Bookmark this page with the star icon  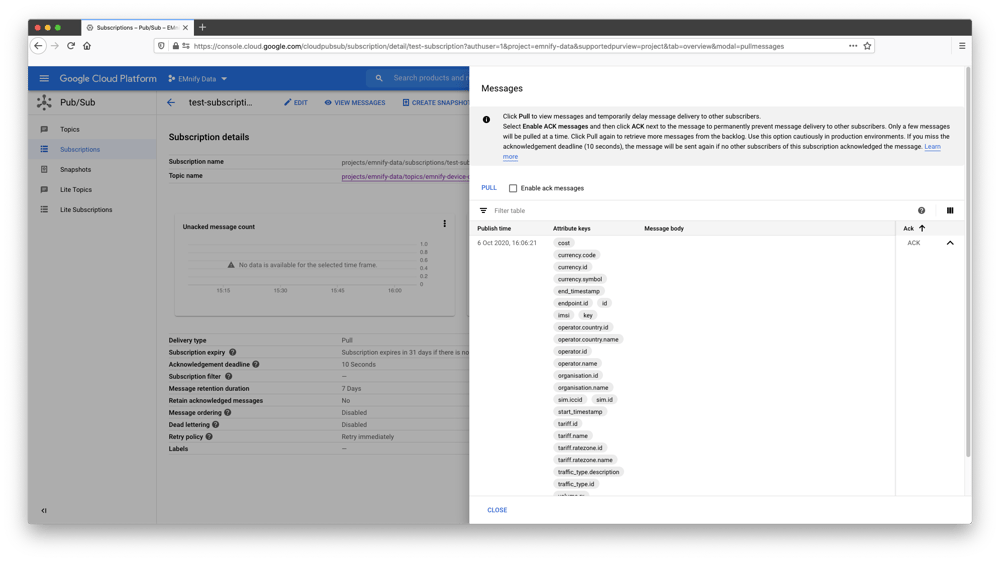[x=867, y=46]
